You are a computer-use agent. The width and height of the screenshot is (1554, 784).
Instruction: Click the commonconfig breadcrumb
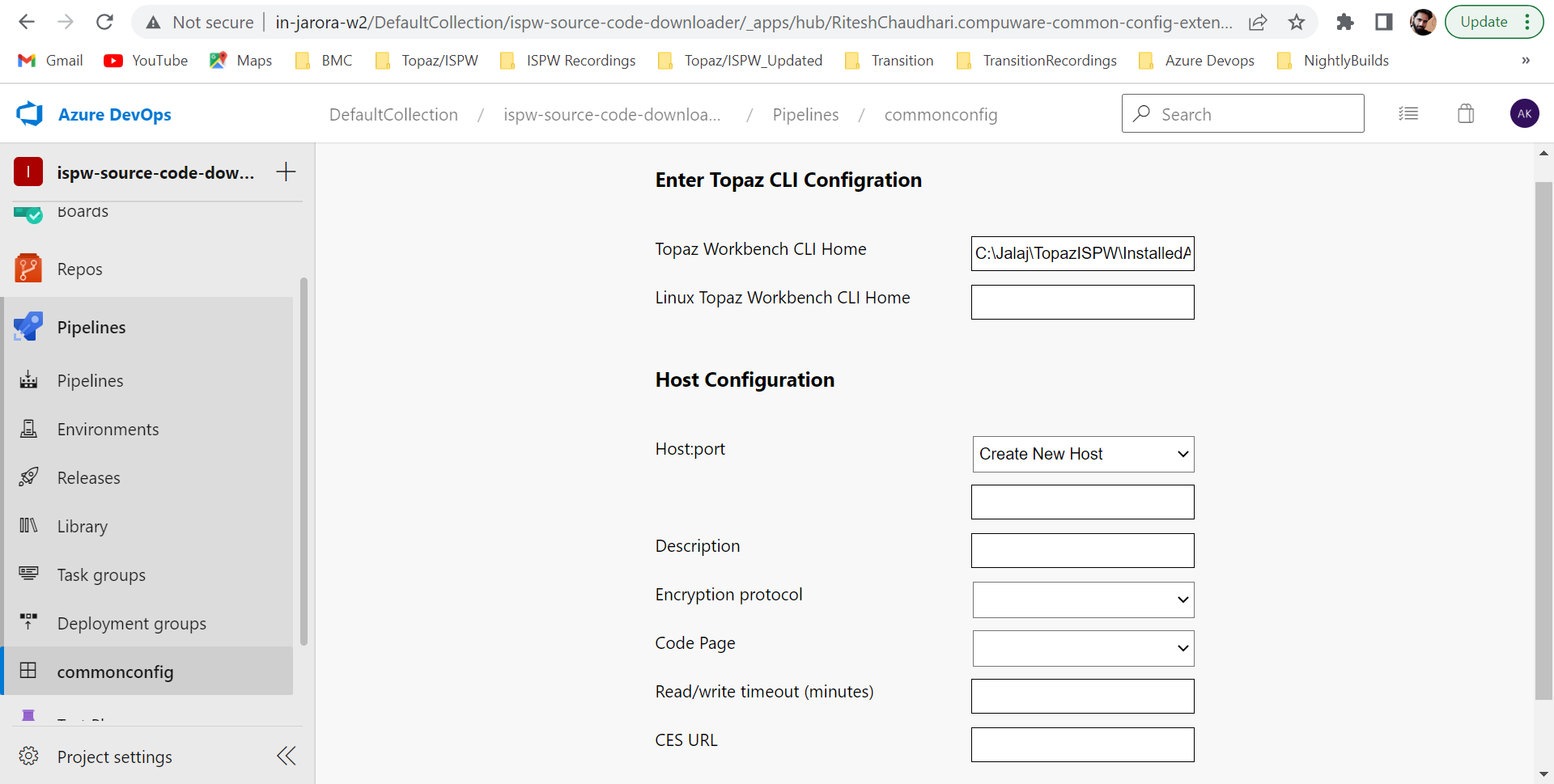point(940,115)
